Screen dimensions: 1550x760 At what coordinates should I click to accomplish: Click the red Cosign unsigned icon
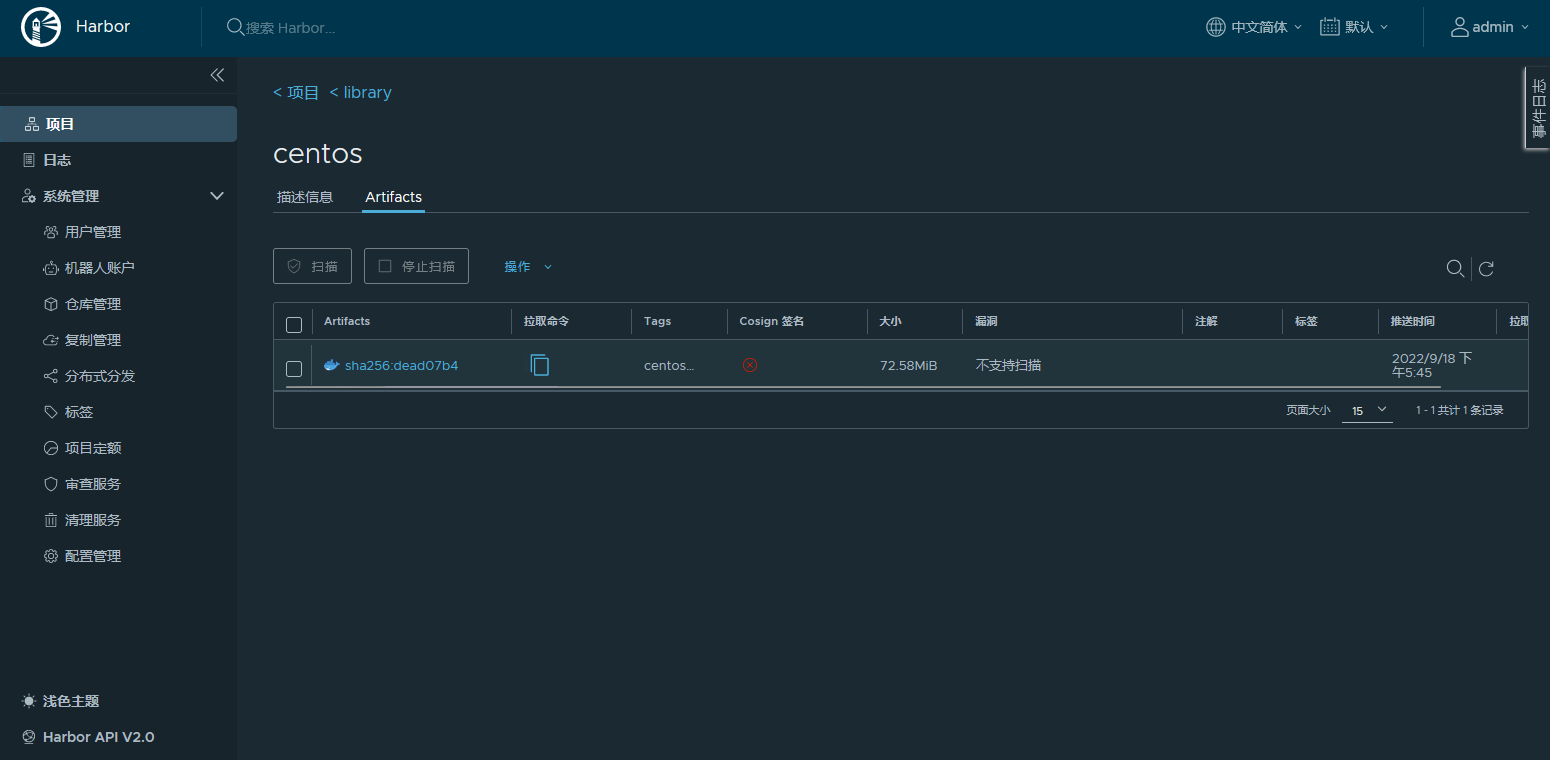point(750,365)
